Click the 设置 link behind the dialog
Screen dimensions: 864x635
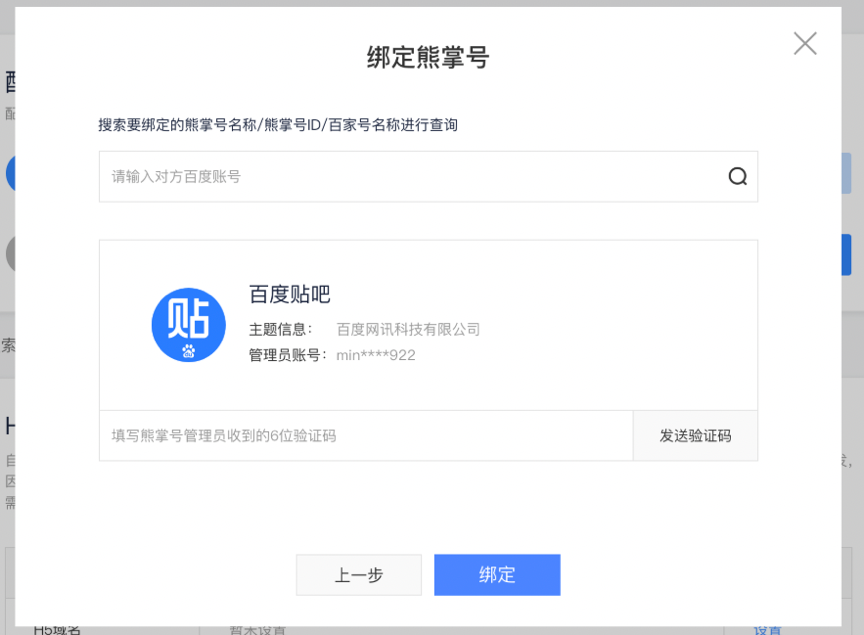(767, 630)
